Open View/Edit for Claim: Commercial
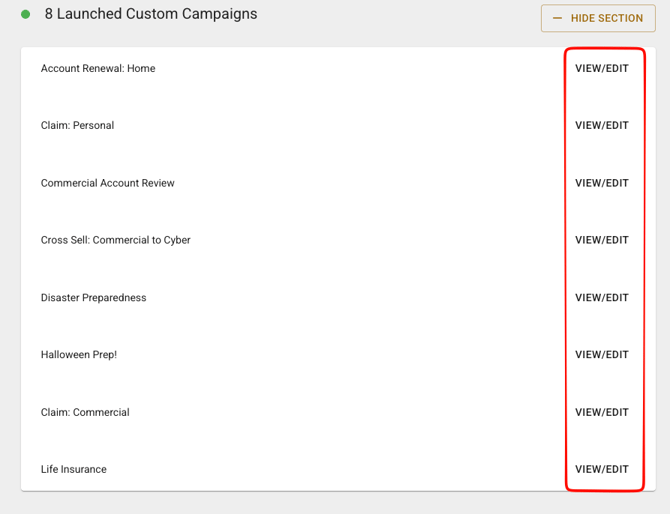Viewport: 670px width, 514px height. 602,412
